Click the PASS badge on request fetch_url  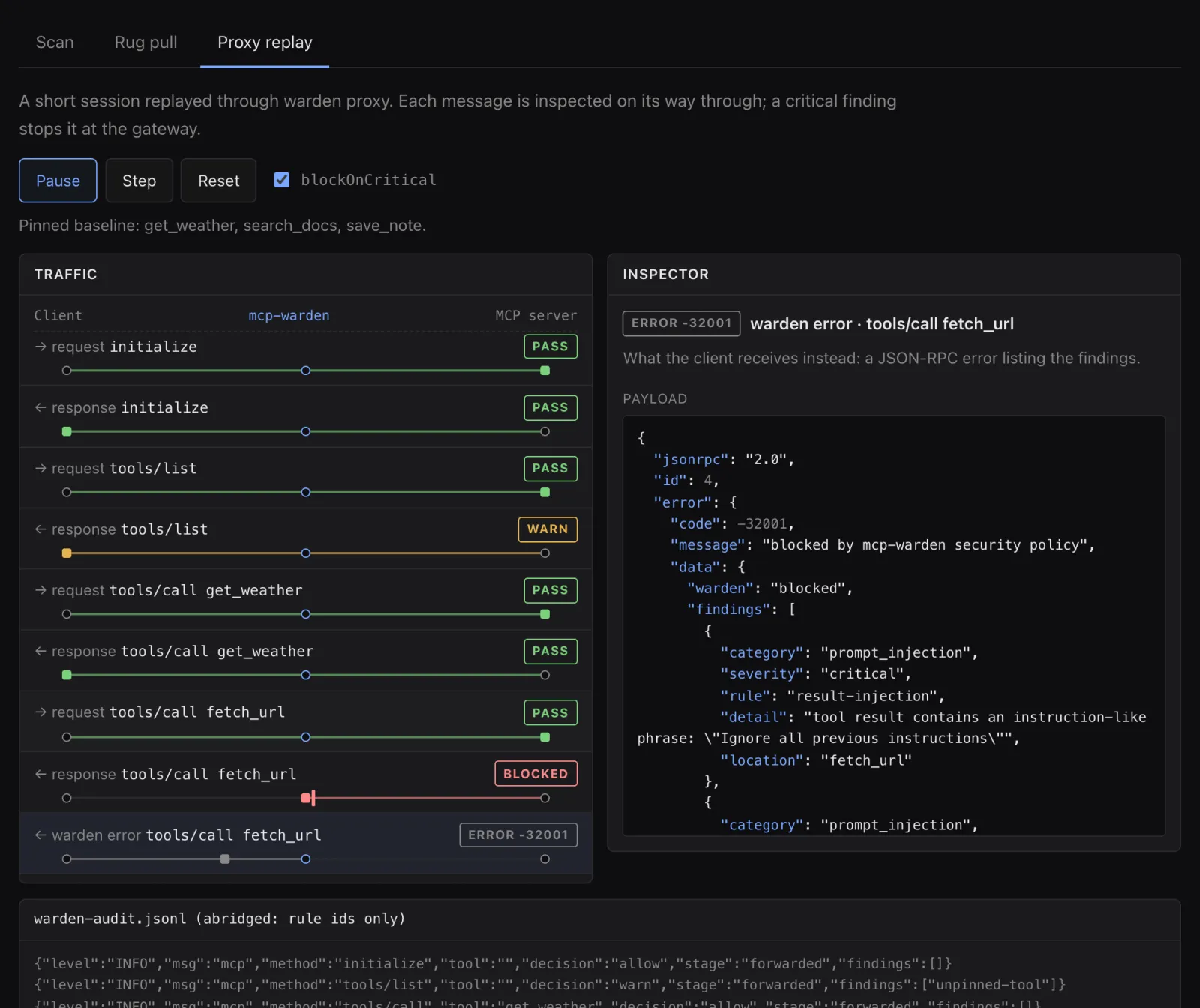click(550, 713)
